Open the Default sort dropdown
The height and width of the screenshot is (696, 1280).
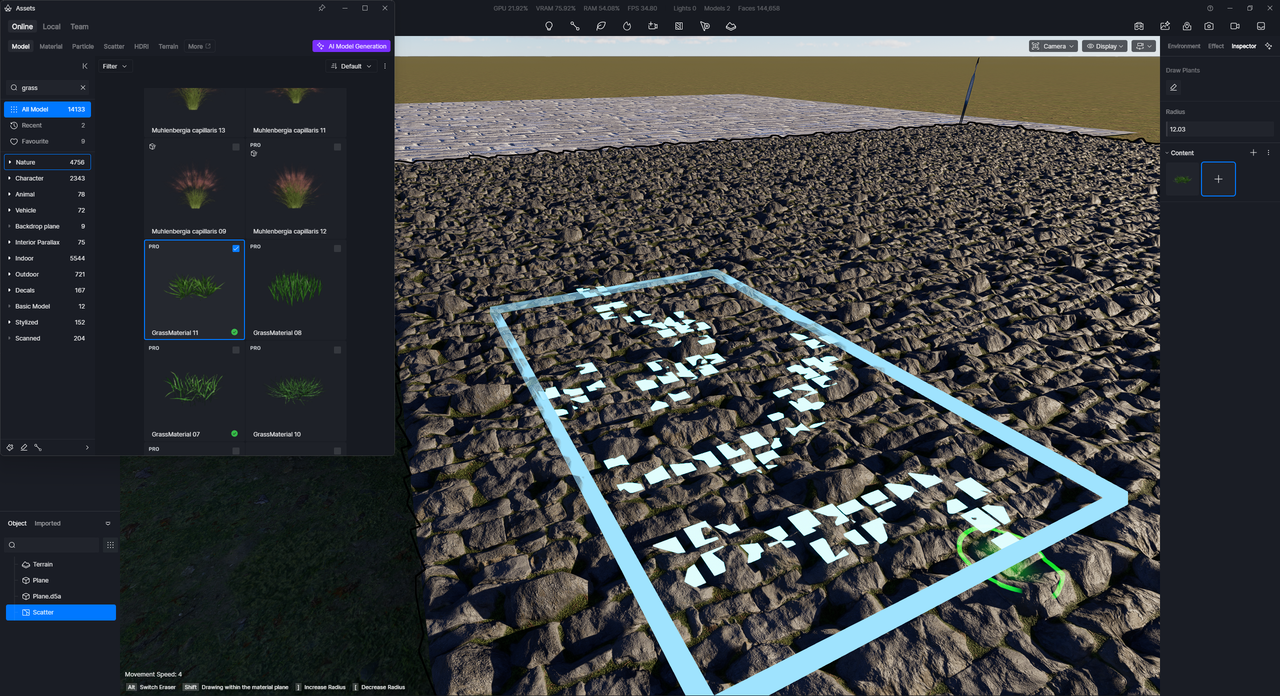click(x=351, y=66)
